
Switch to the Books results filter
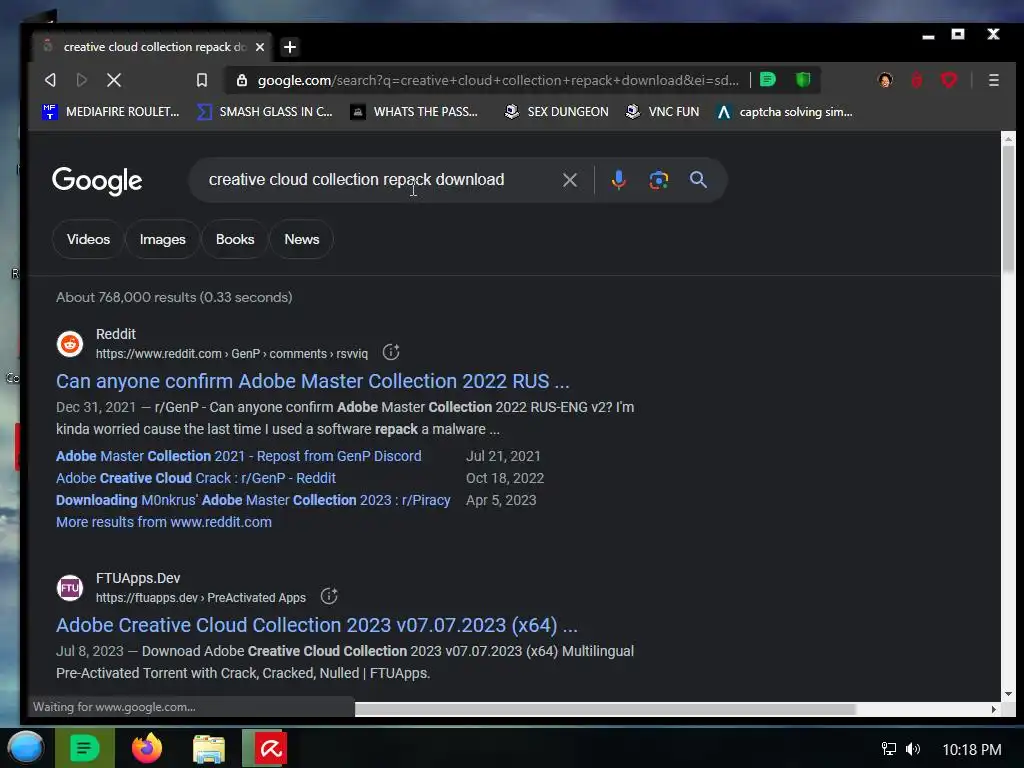point(235,239)
